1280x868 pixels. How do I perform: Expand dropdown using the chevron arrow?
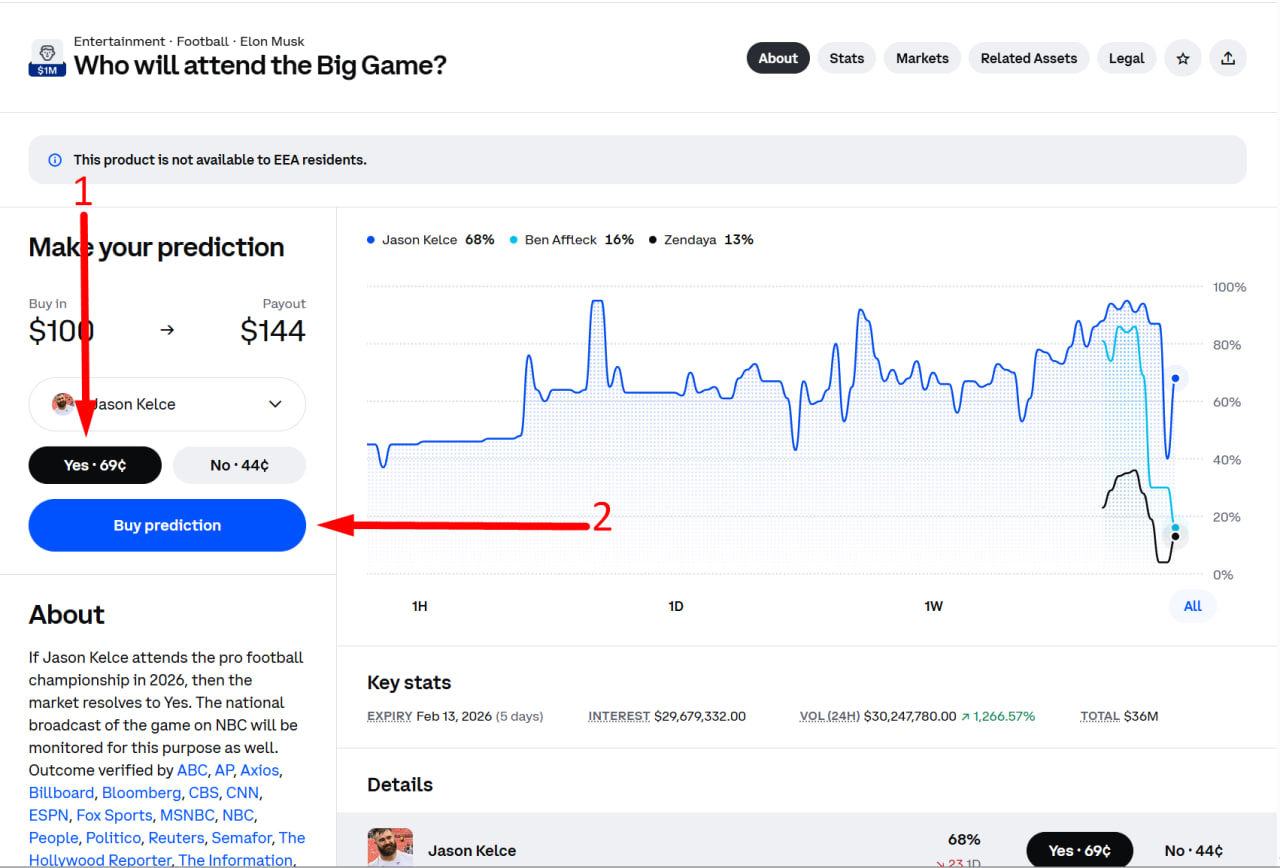click(276, 404)
